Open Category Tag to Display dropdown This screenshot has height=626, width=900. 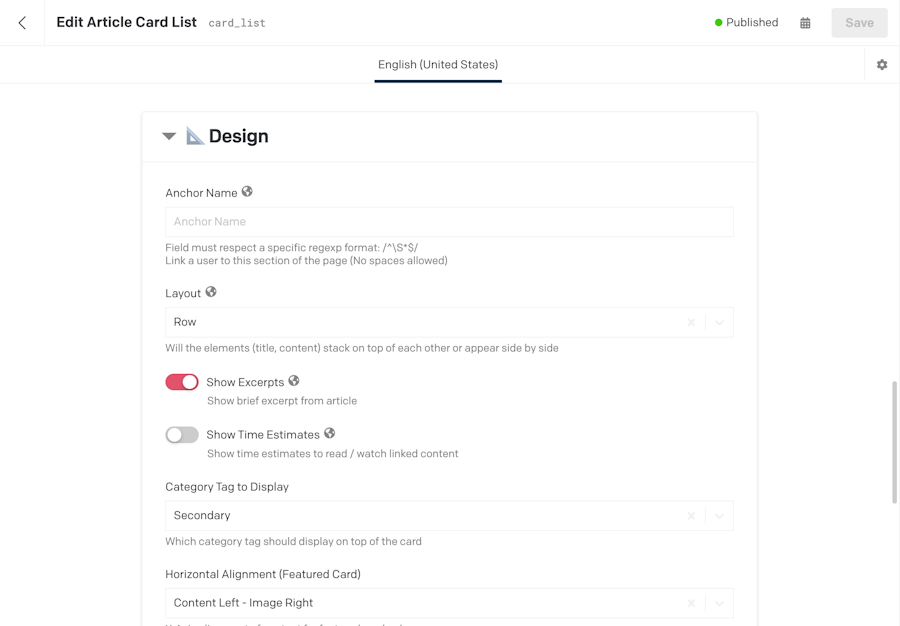coord(719,516)
